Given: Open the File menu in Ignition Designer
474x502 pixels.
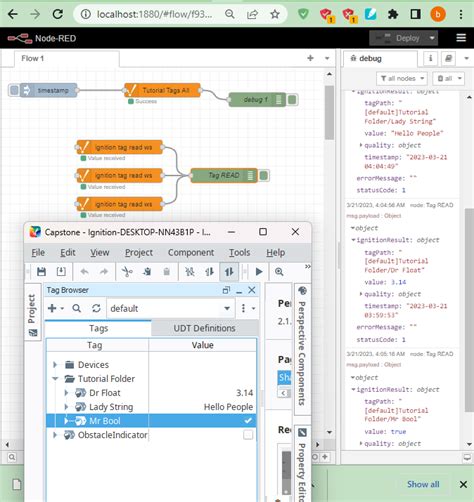Looking at the screenshot, I should pyautogui.click(x=38, y=253).
